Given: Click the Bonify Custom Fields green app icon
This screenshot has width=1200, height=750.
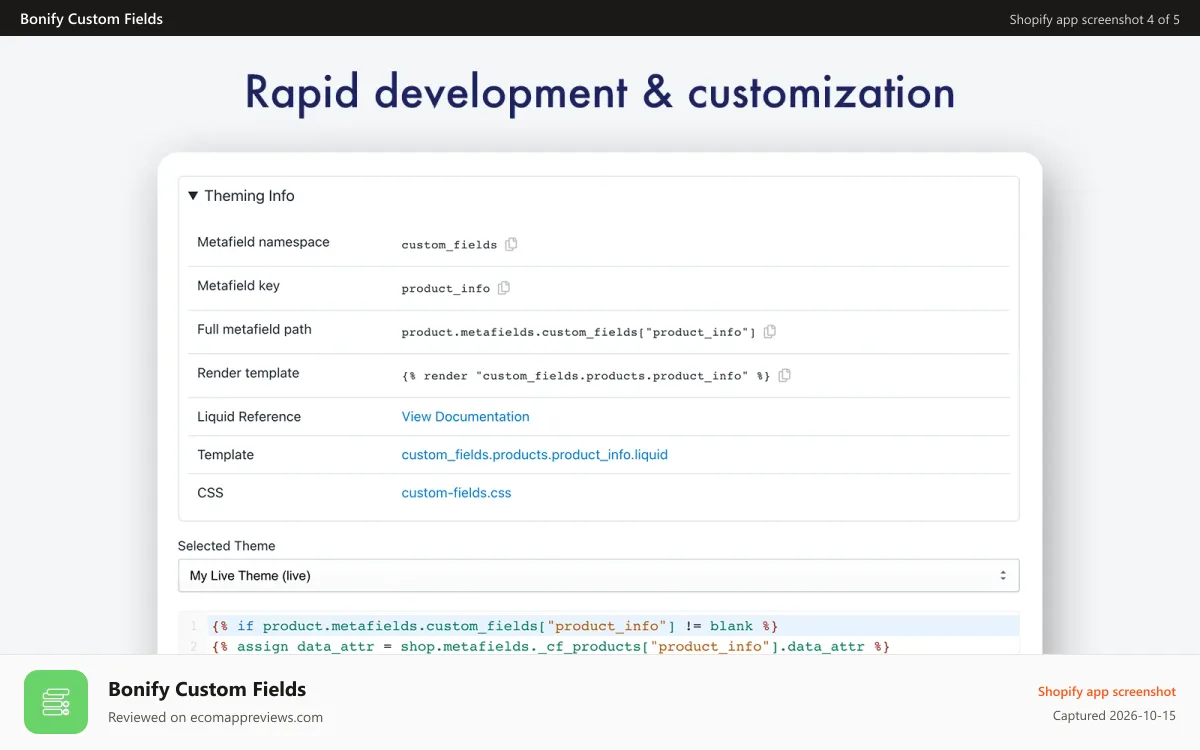Looking at the screenshot, I should (x=56, y=702).
